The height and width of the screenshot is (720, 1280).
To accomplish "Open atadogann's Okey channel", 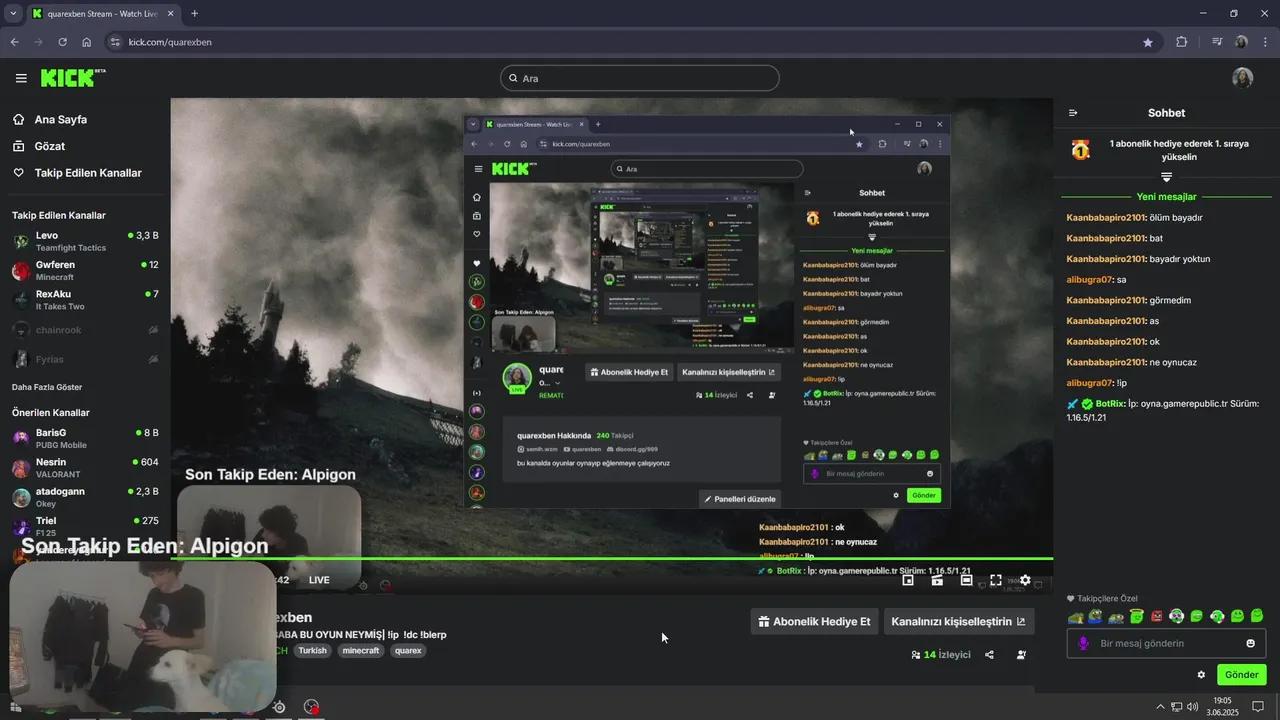I will coord(85,497).
